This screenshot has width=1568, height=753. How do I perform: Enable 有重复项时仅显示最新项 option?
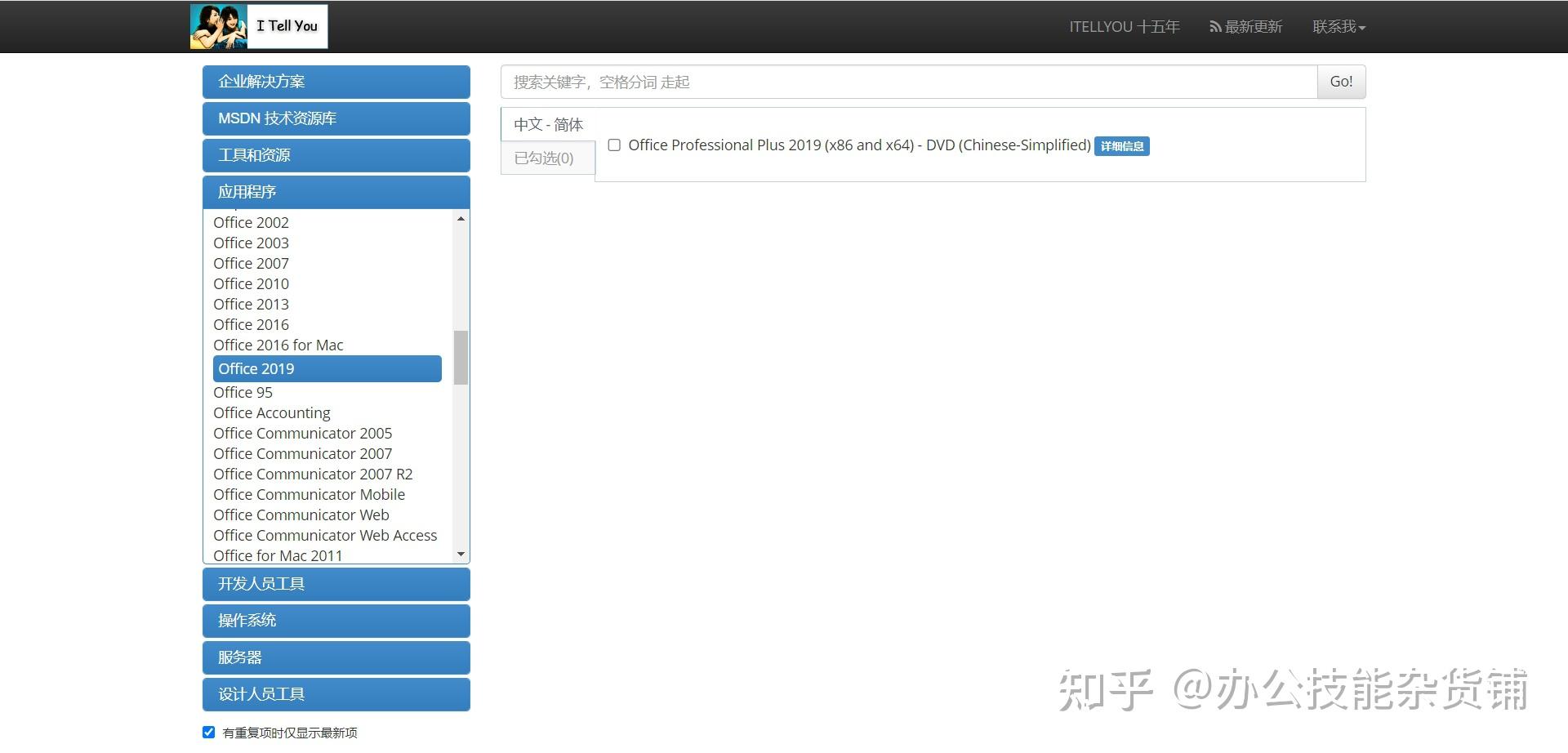point(209,731)
